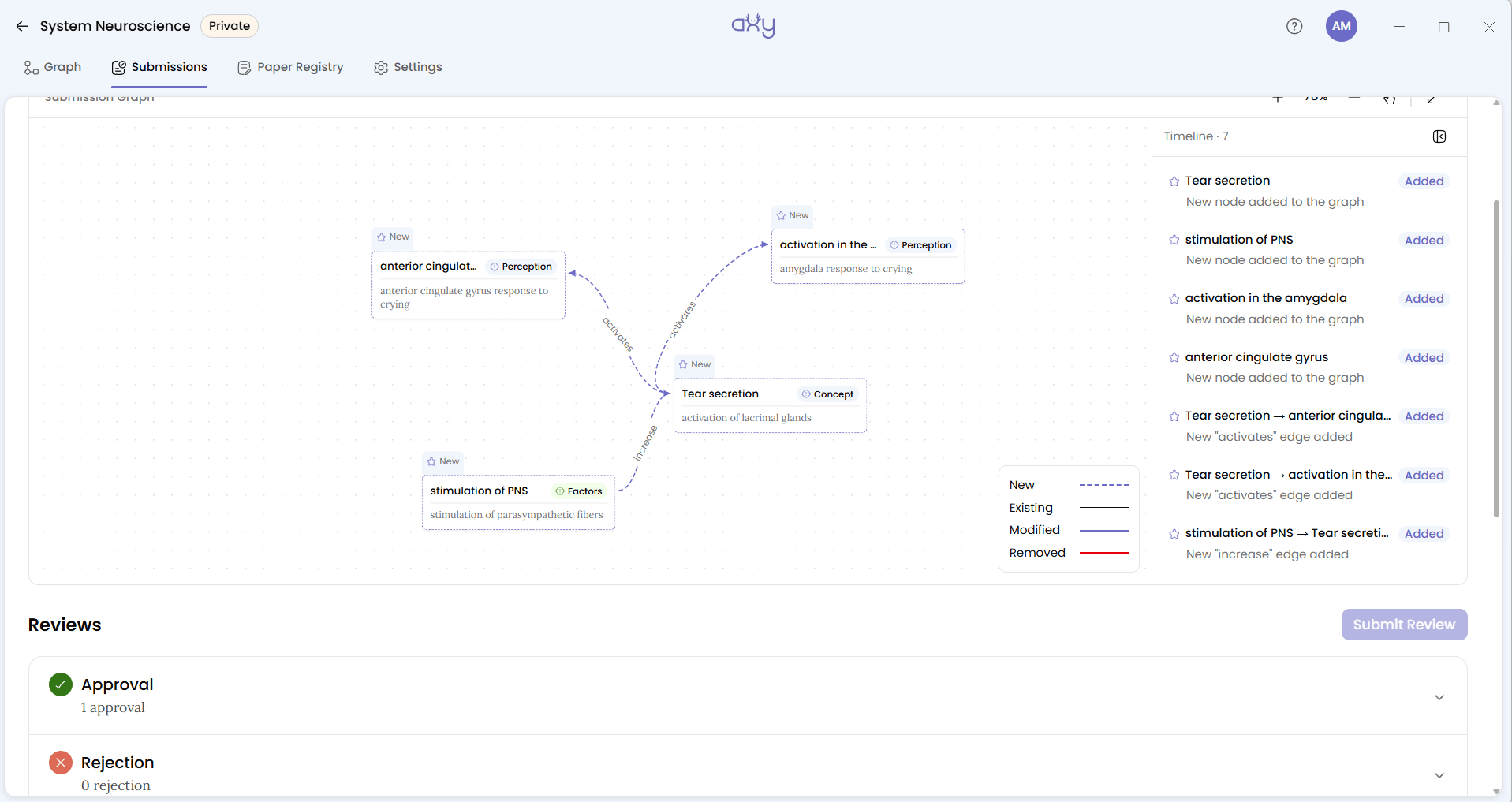Click the 'Removed' legend entry

click(x=1069, y=553)
